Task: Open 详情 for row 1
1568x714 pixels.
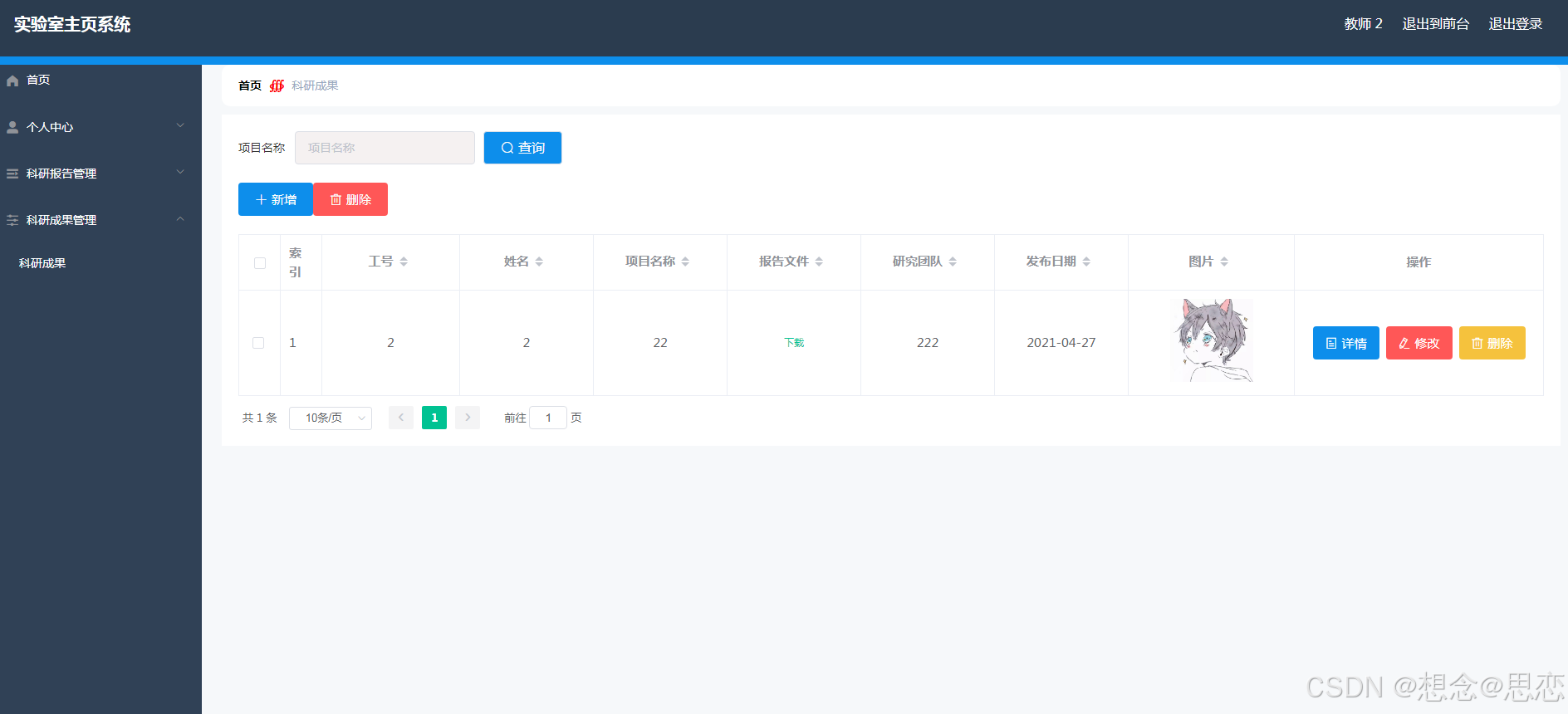Action: click(x=1346, y=343)
